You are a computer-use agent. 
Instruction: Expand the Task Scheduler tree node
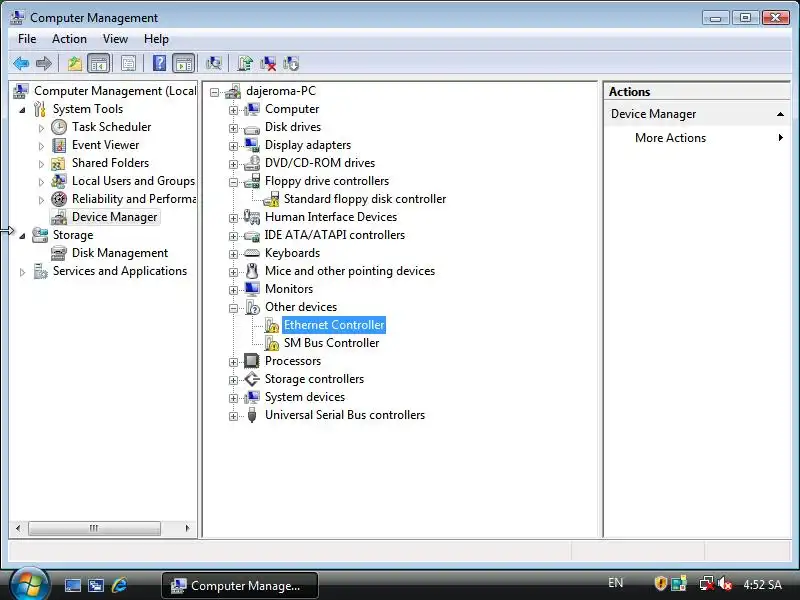click(41, 128)
